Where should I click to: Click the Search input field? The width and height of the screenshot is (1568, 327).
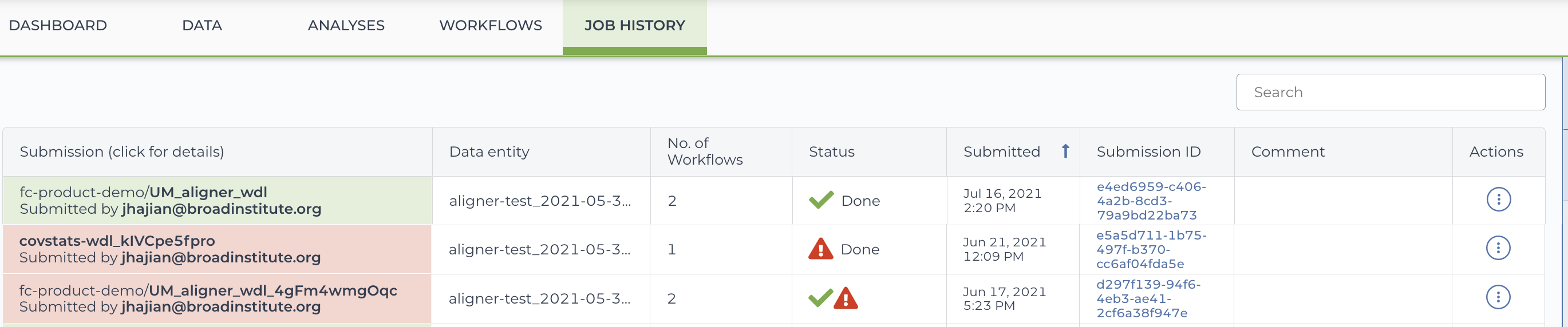tap(1391, 92)
